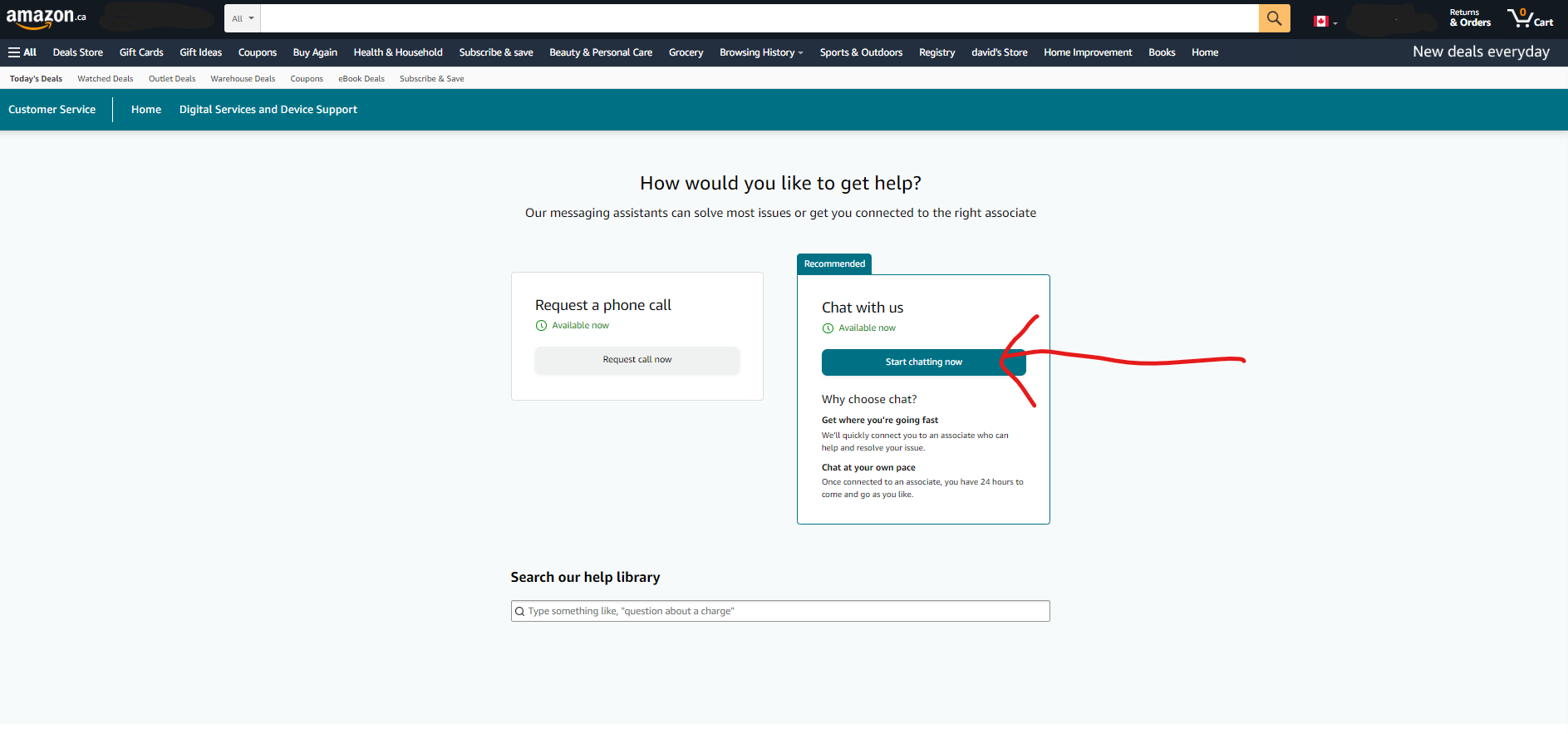
Task: Select Subscribe & Save in the deals sub-bar
Action: [432, 79]
